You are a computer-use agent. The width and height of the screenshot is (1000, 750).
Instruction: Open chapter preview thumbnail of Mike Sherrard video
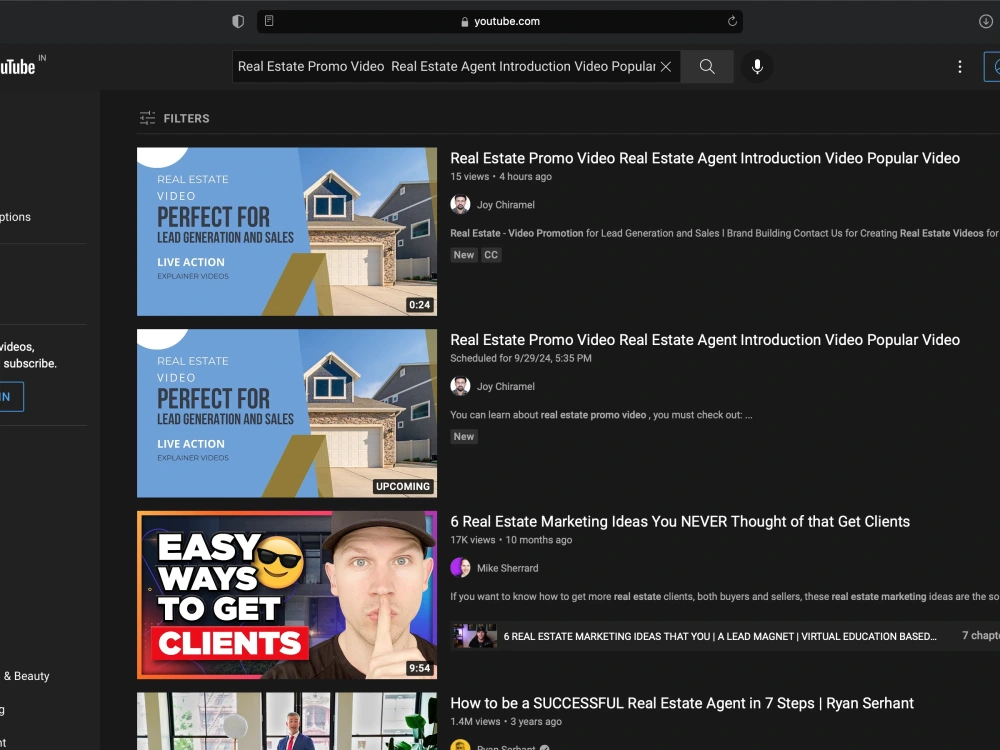474,636
